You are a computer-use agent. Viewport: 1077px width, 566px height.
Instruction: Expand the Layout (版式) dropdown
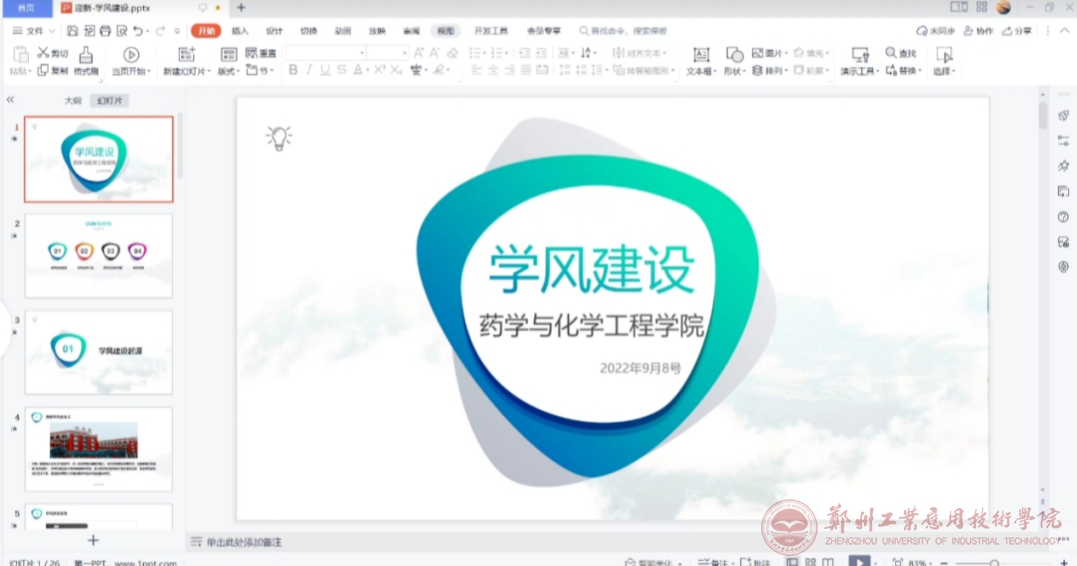pos(229,71)
